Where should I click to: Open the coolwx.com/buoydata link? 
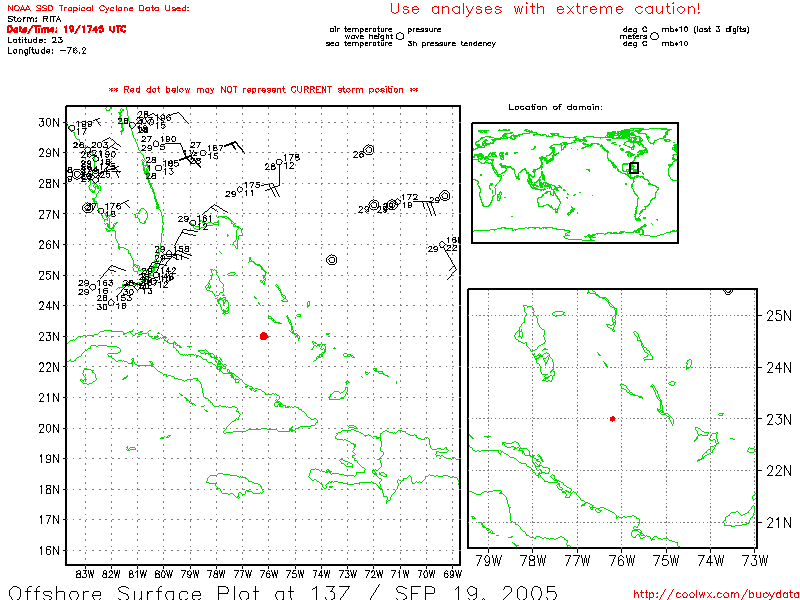(x=714, y=592)
